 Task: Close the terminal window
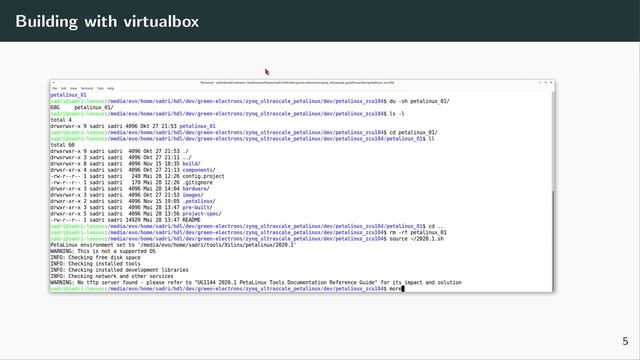tap(551, 82)
